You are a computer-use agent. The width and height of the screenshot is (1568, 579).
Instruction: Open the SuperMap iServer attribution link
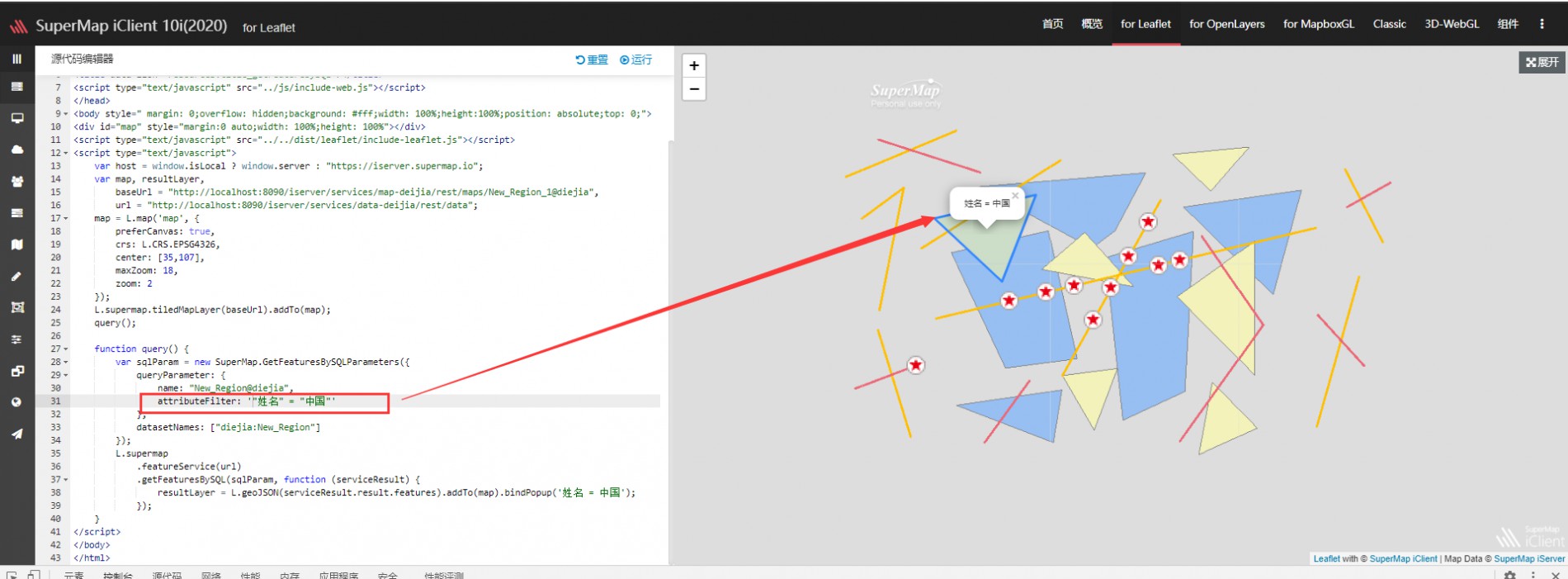click(1529, 559)
